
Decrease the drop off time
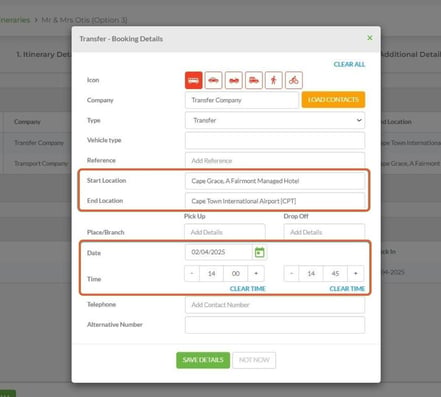(x=291, y=274)
